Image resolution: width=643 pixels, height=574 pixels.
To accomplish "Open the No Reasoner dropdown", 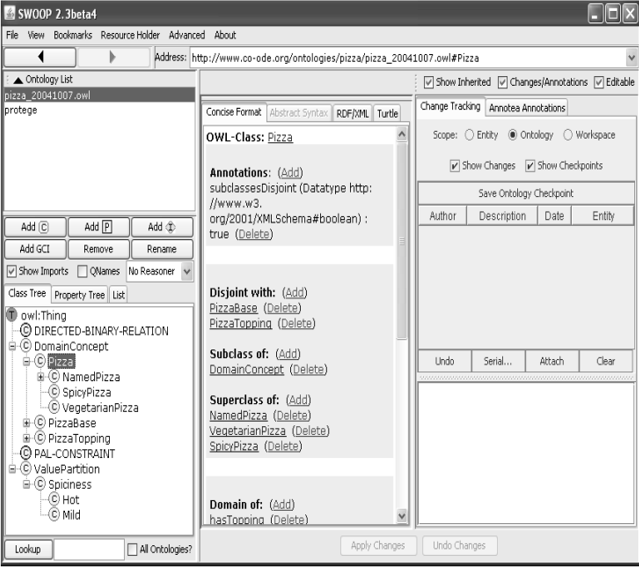I will (186, 271).
